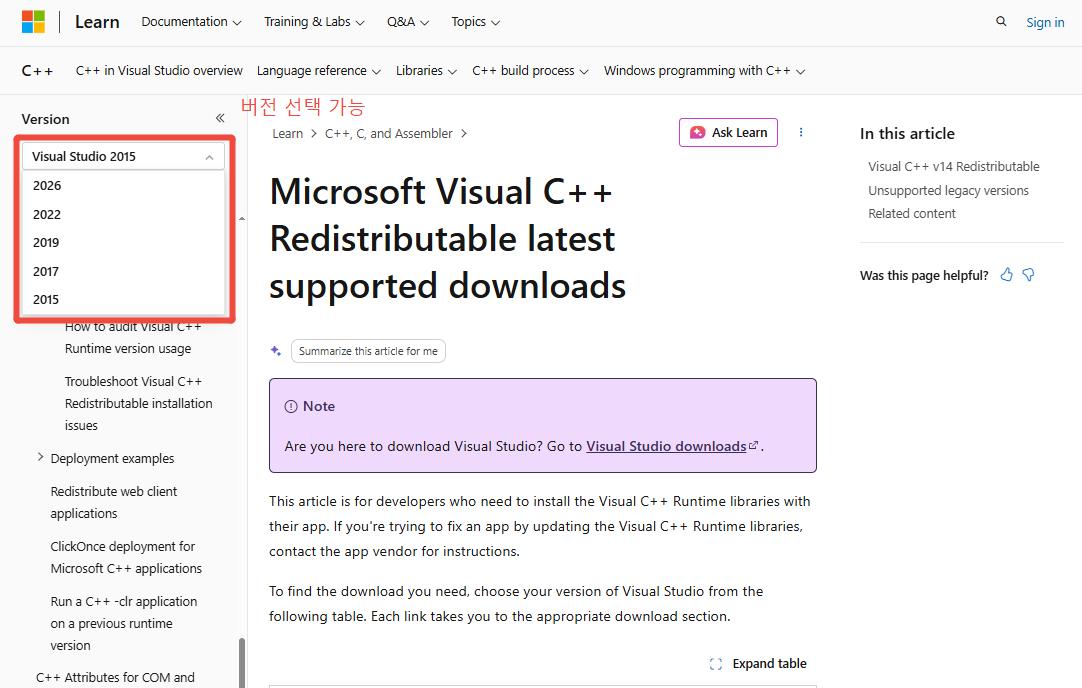Image resolution: width=1082 pixels, height=688 pixels.
Task: Click the Expand table button
Action: point(758,663)
